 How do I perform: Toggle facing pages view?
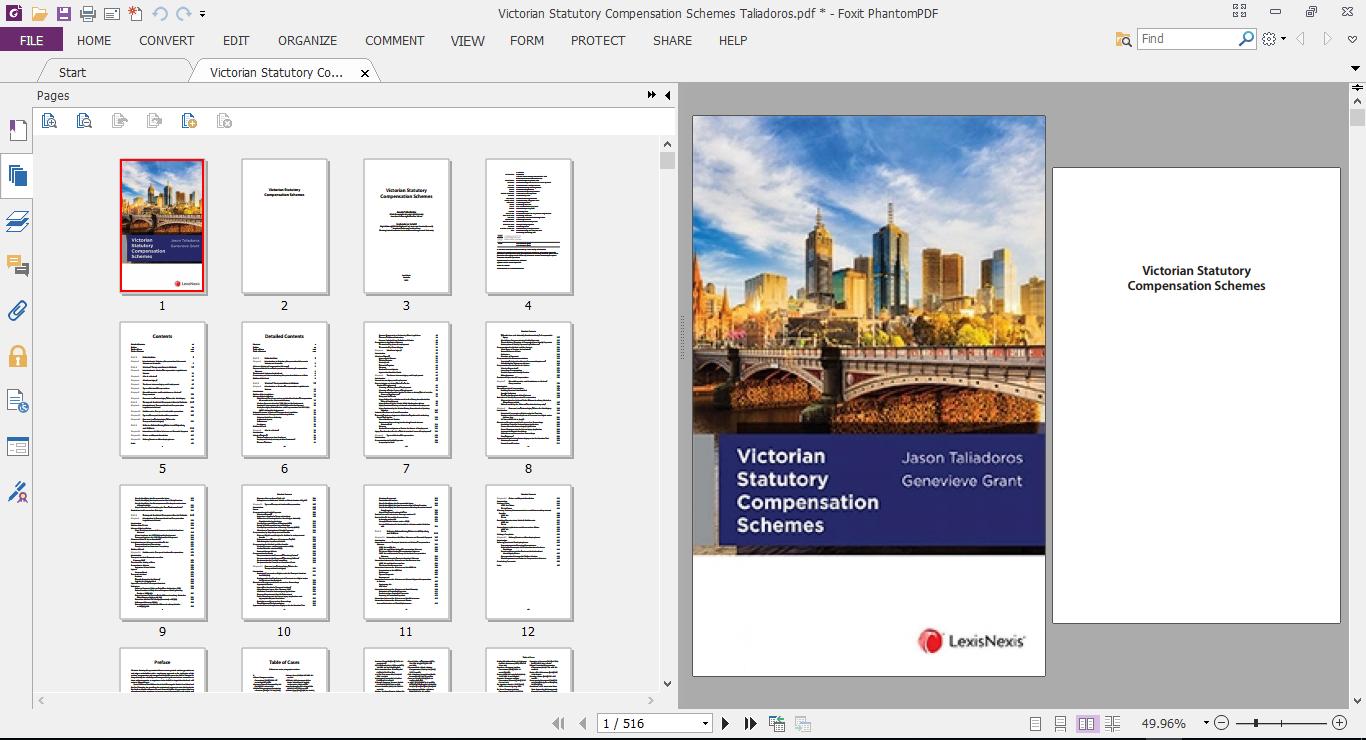click(1087, 723)
